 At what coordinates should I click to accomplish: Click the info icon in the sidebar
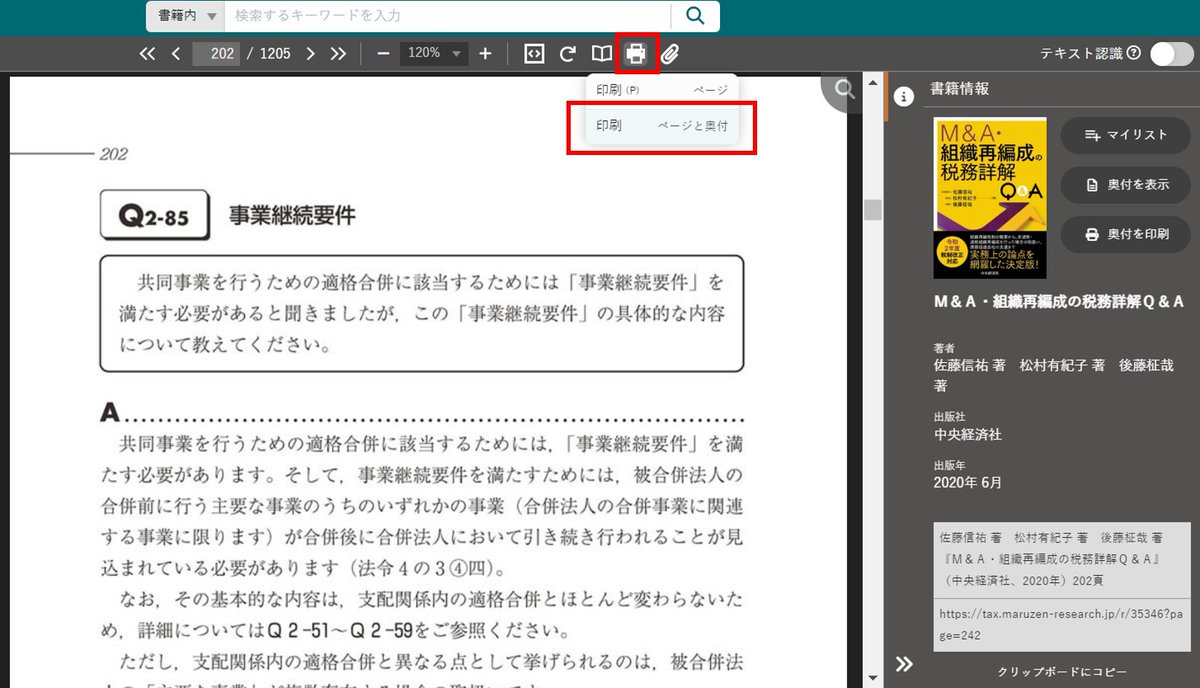[905, 97]
